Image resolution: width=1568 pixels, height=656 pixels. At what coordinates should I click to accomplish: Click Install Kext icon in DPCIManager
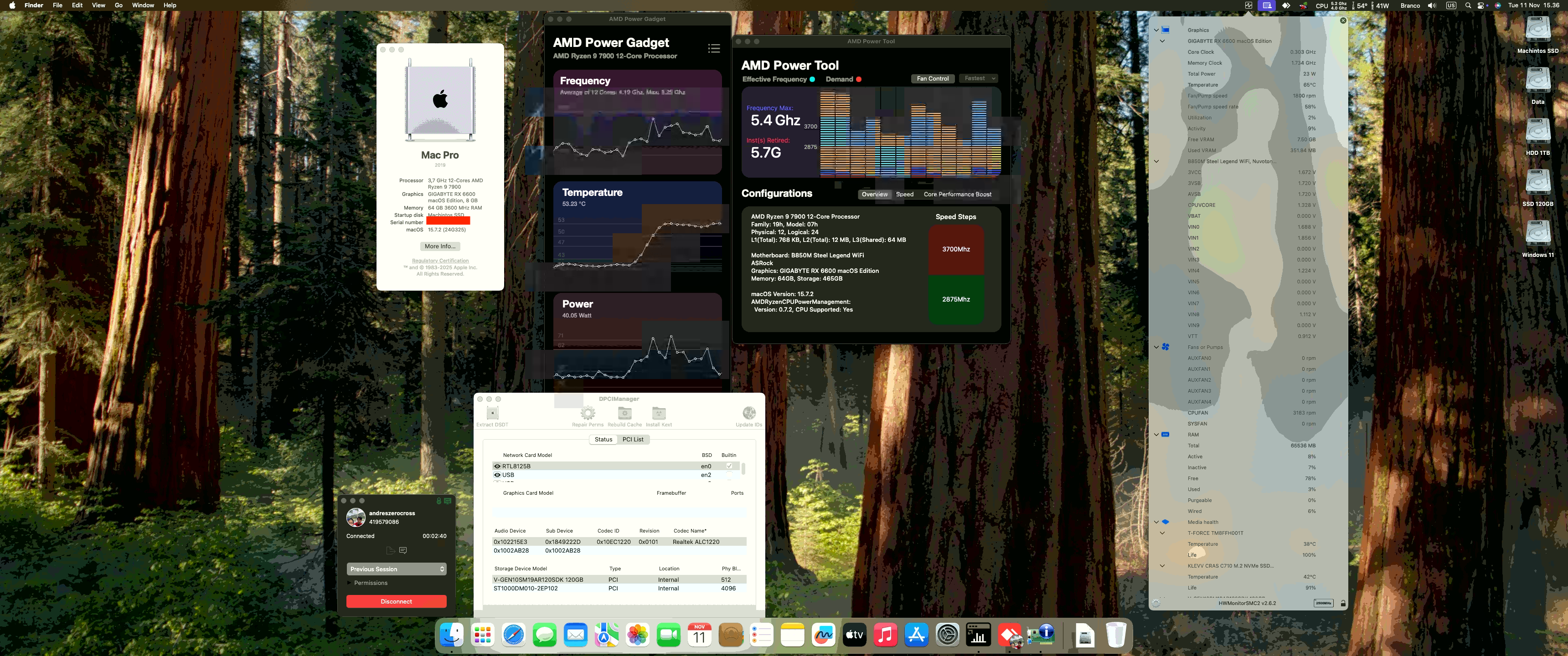point(659,414)
